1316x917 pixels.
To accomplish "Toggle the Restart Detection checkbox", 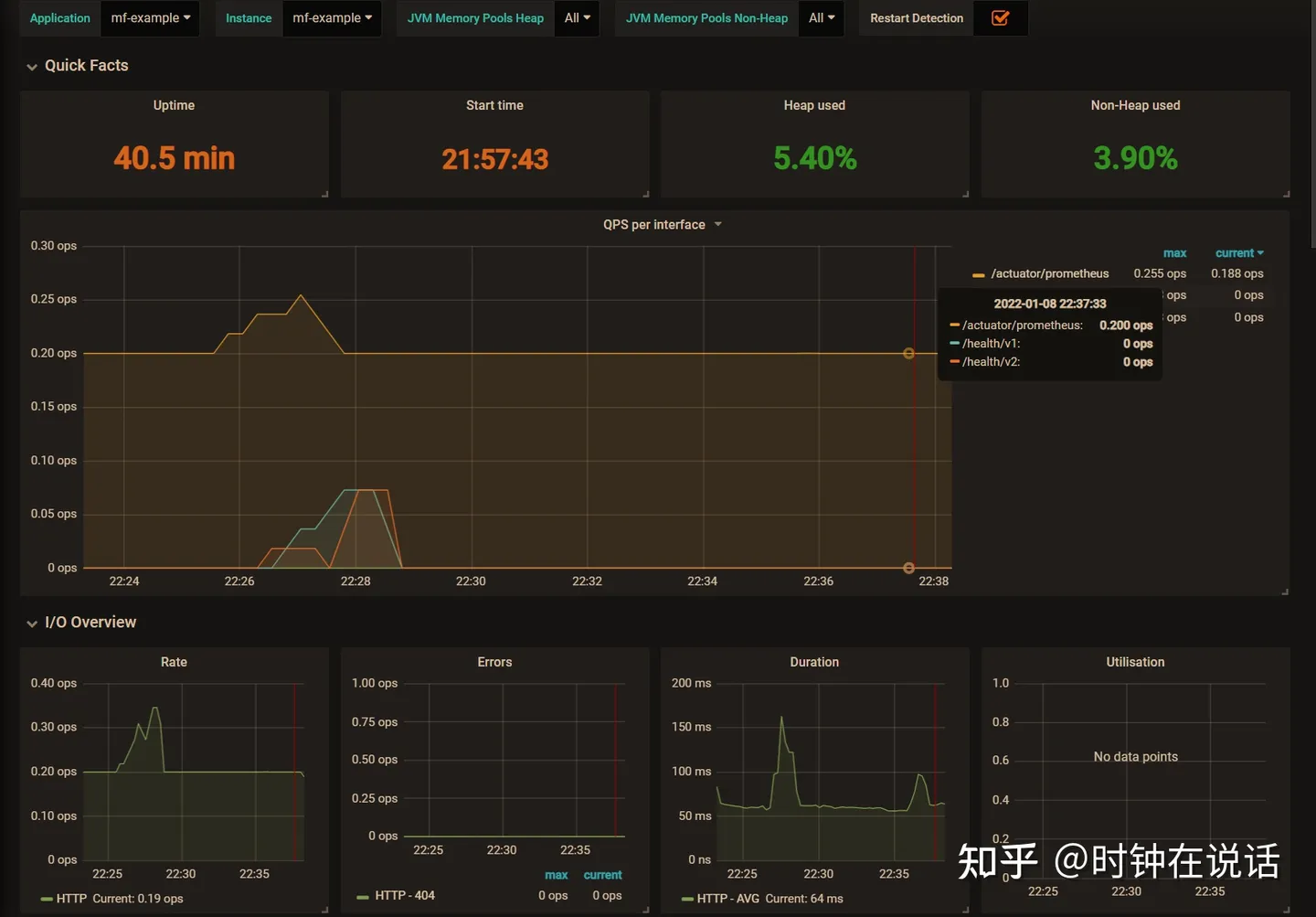I will [1000, 18].
